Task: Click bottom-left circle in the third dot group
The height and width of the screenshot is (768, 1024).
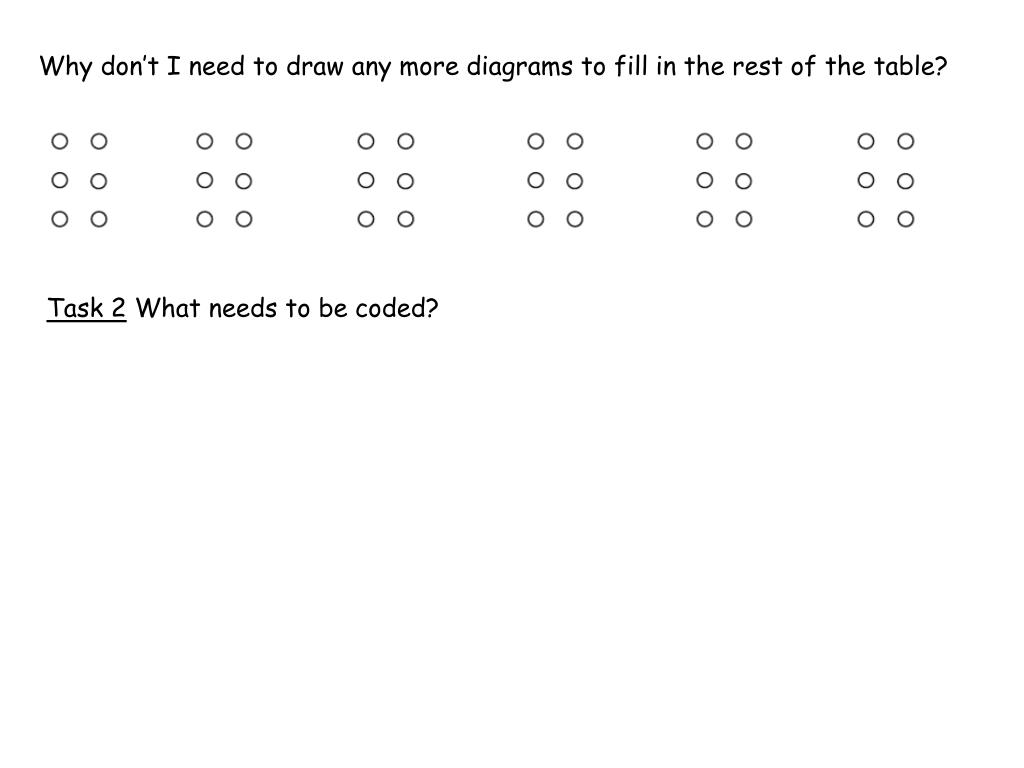Action: [366, 219]
